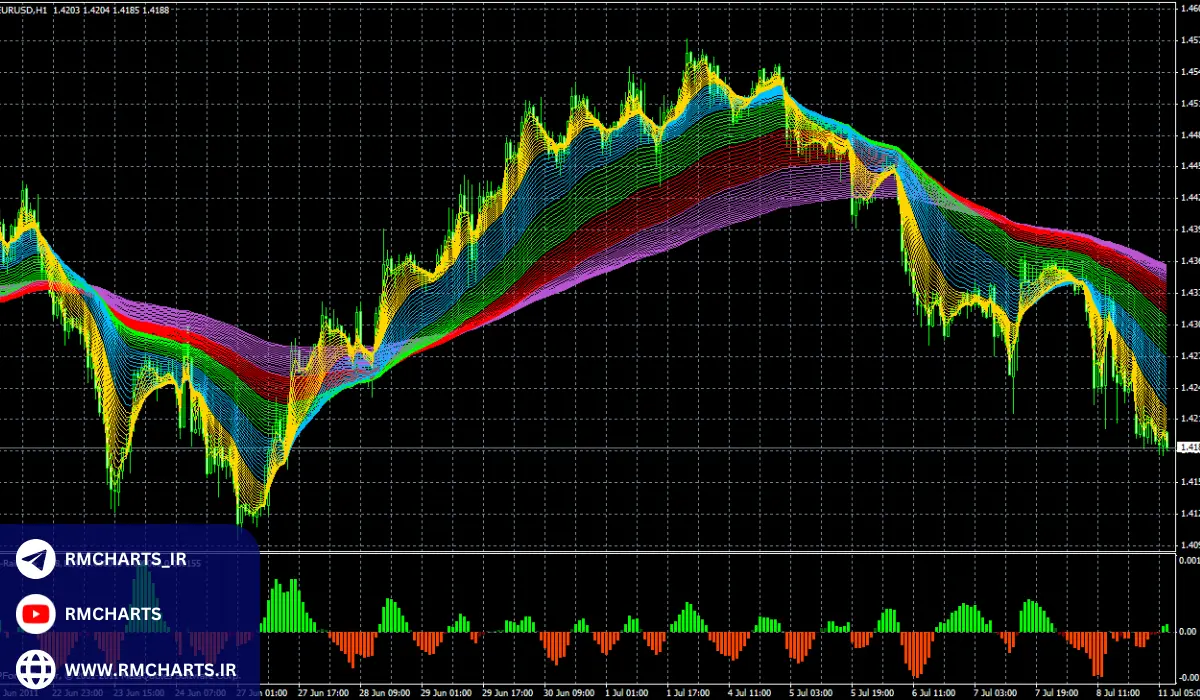
Task: Click the 27 Jun 17:00 time axis label
Action: [322, 692]
